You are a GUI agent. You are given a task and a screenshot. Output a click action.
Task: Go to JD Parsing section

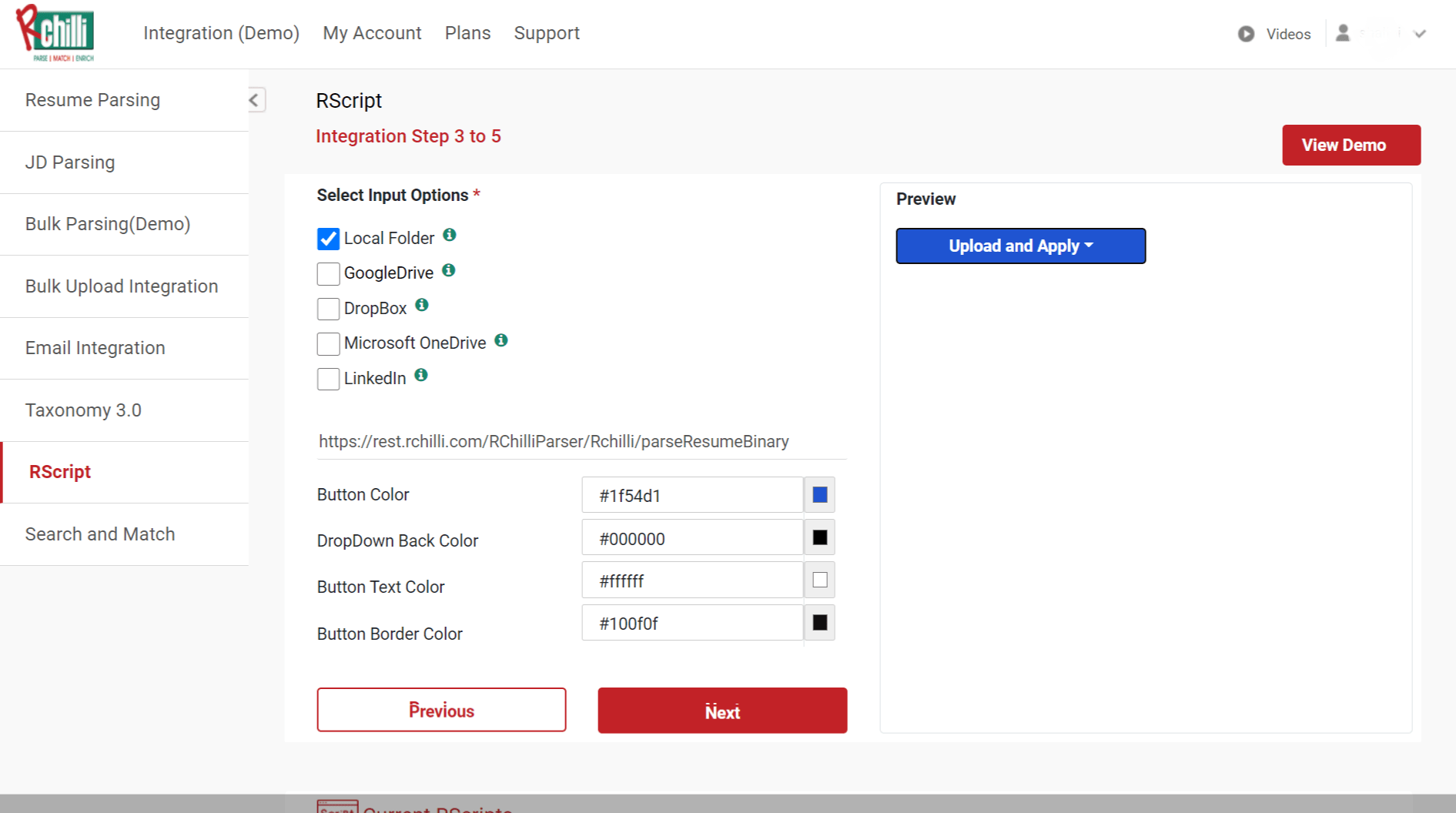pos(124,162)
